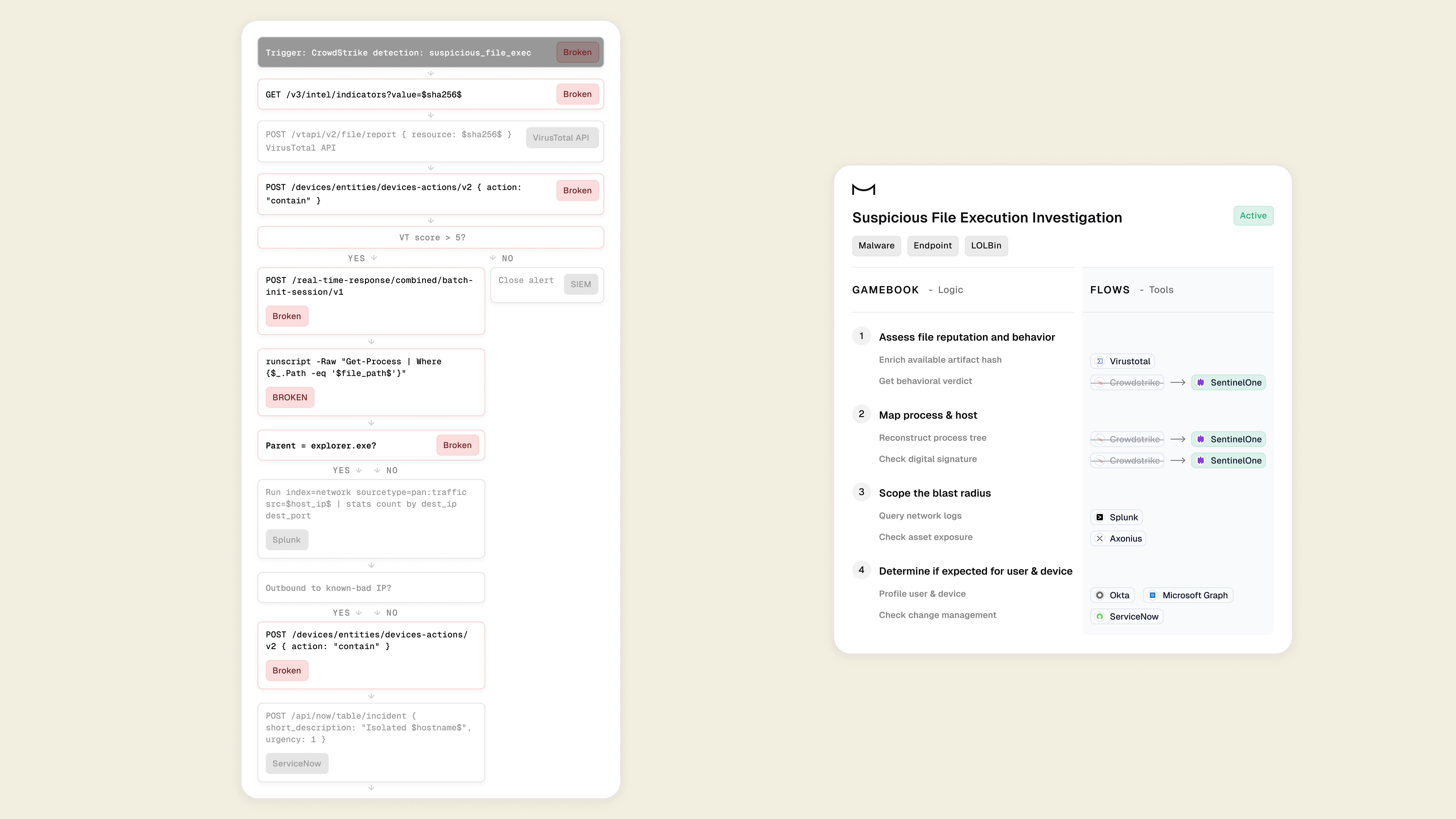
Task: Click the ServiceNow icon in the Flows column
Action: pos(1100,617)
